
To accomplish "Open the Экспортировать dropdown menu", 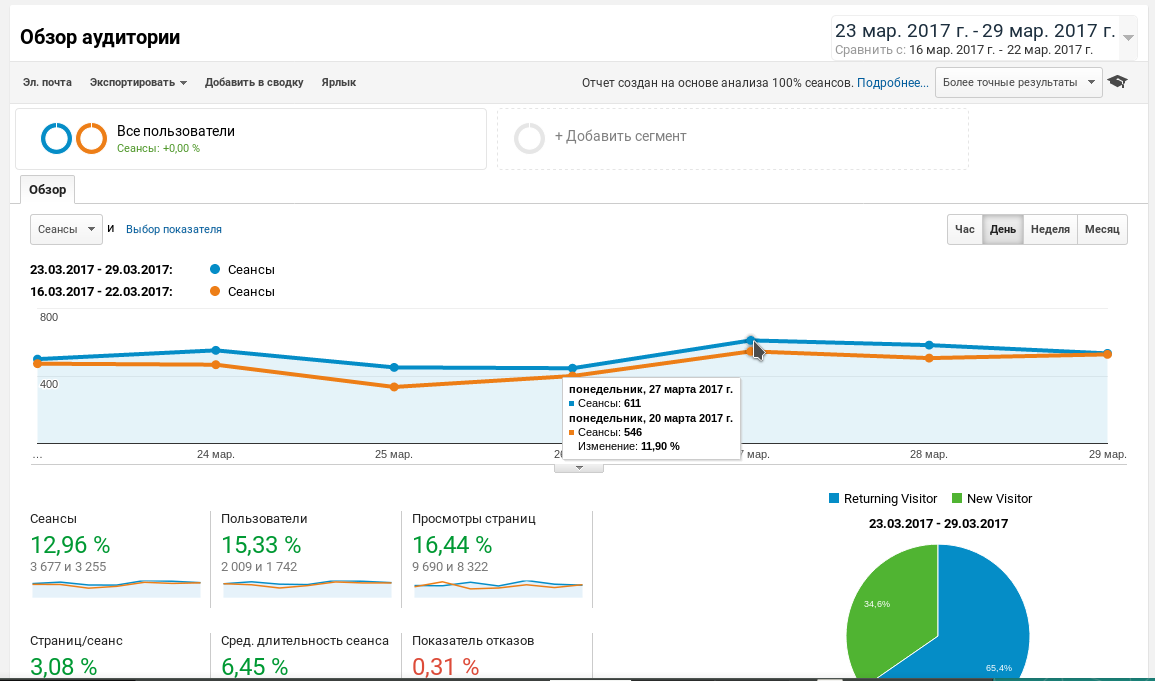I will [138, 82].
